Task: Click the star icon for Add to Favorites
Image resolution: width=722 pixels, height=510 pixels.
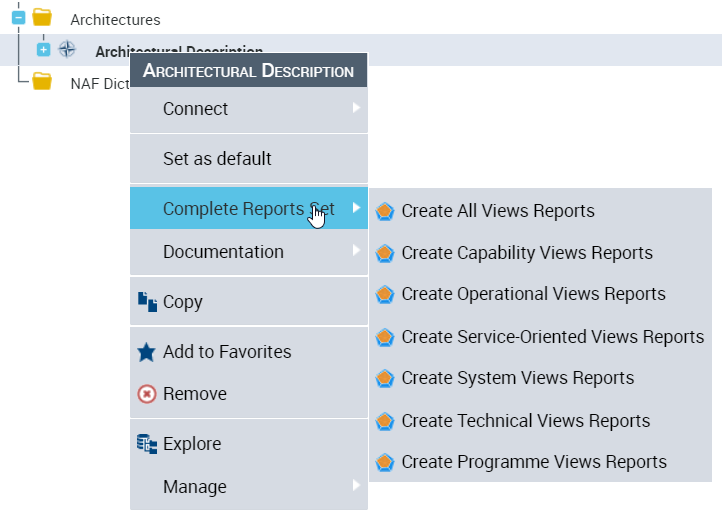Action: pyautogui.click(x=147, y=352)
